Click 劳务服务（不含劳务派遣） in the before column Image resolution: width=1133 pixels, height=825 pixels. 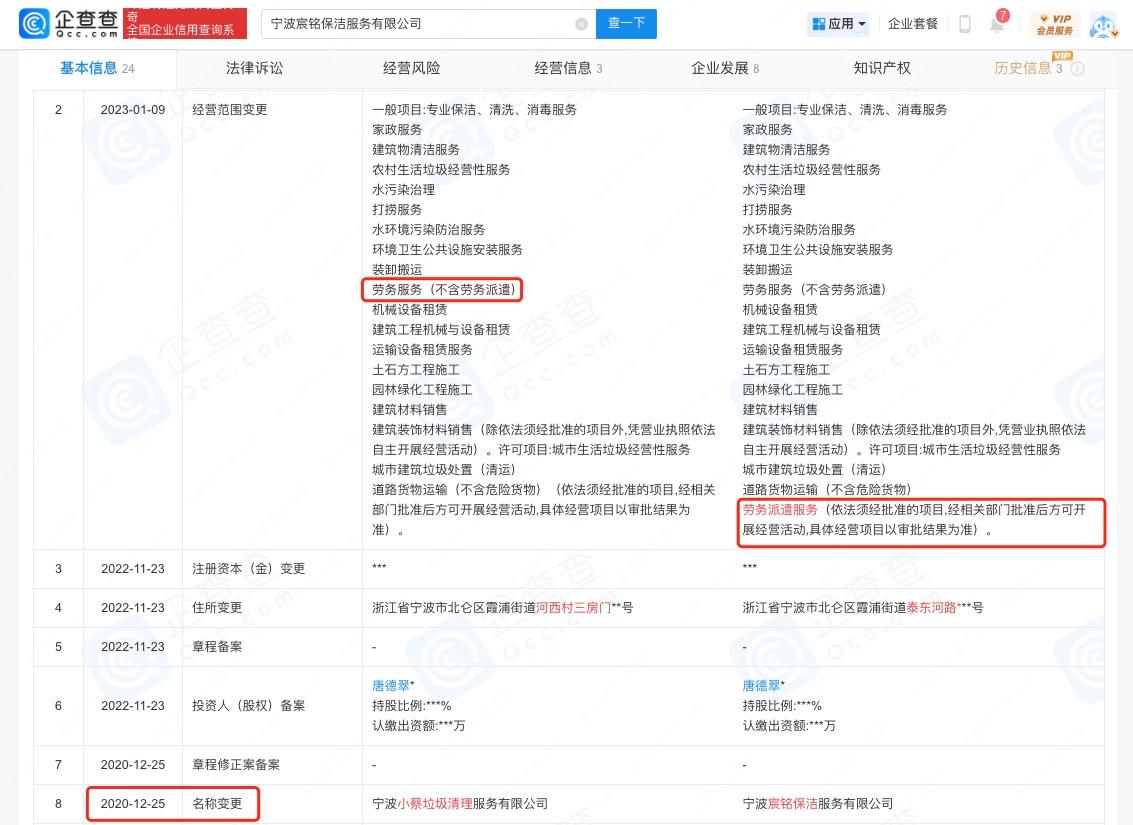coord(444,290)
